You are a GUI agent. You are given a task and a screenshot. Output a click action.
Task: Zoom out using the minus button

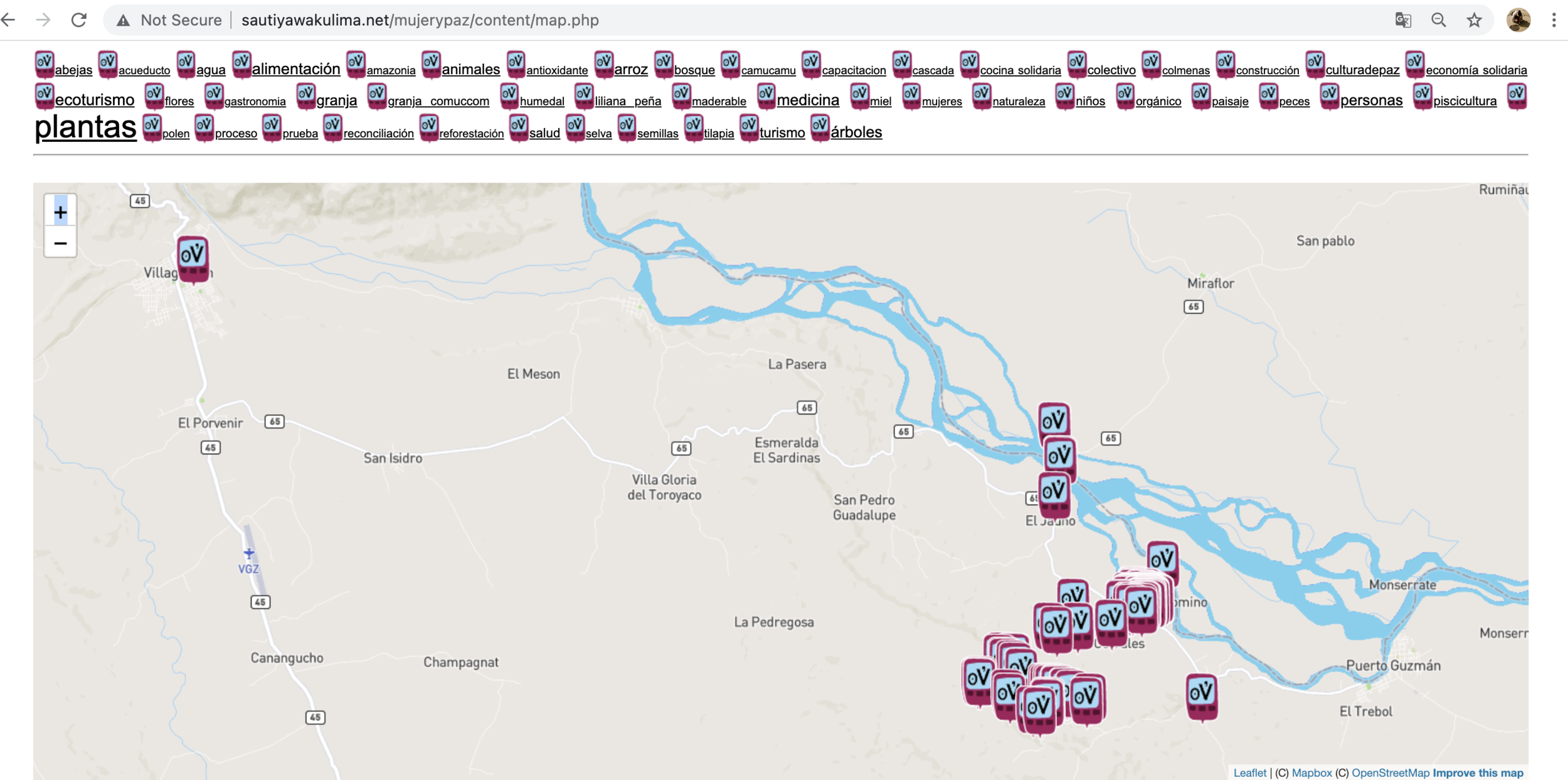pos(60,242)
